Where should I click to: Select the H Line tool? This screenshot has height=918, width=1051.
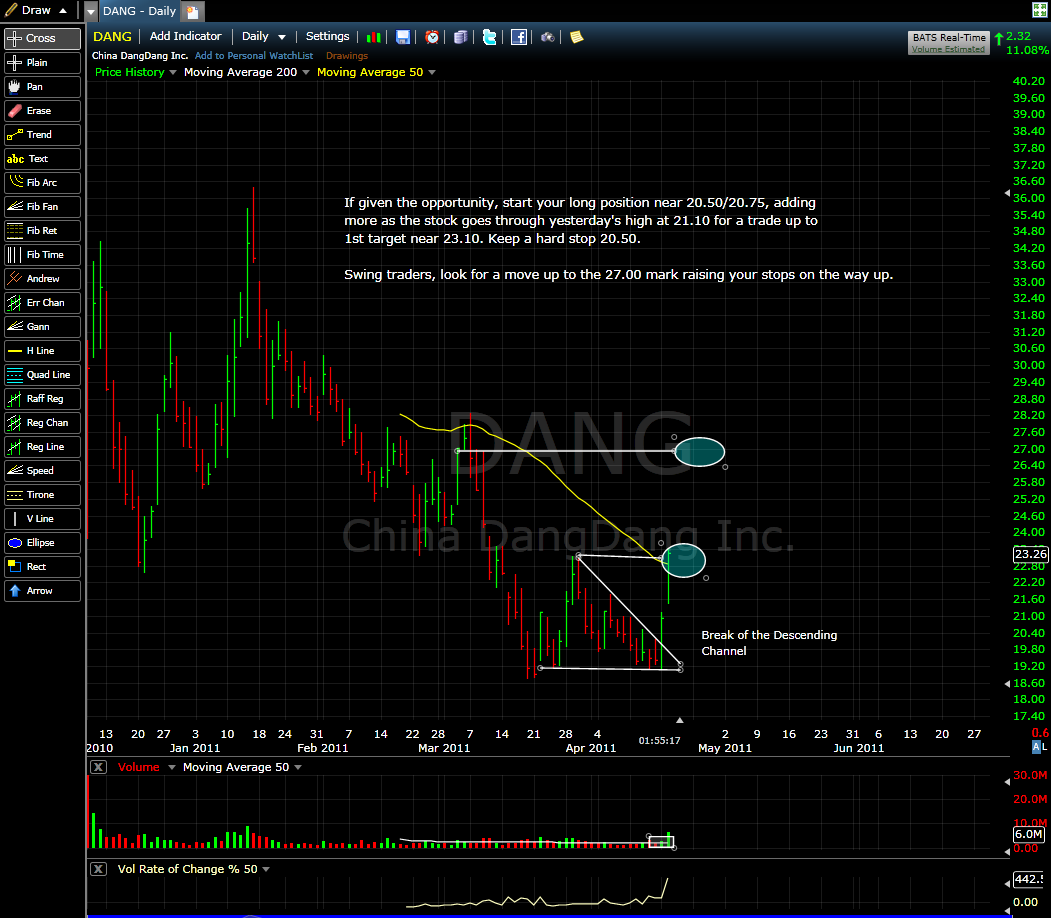click(x=42, y=350)
